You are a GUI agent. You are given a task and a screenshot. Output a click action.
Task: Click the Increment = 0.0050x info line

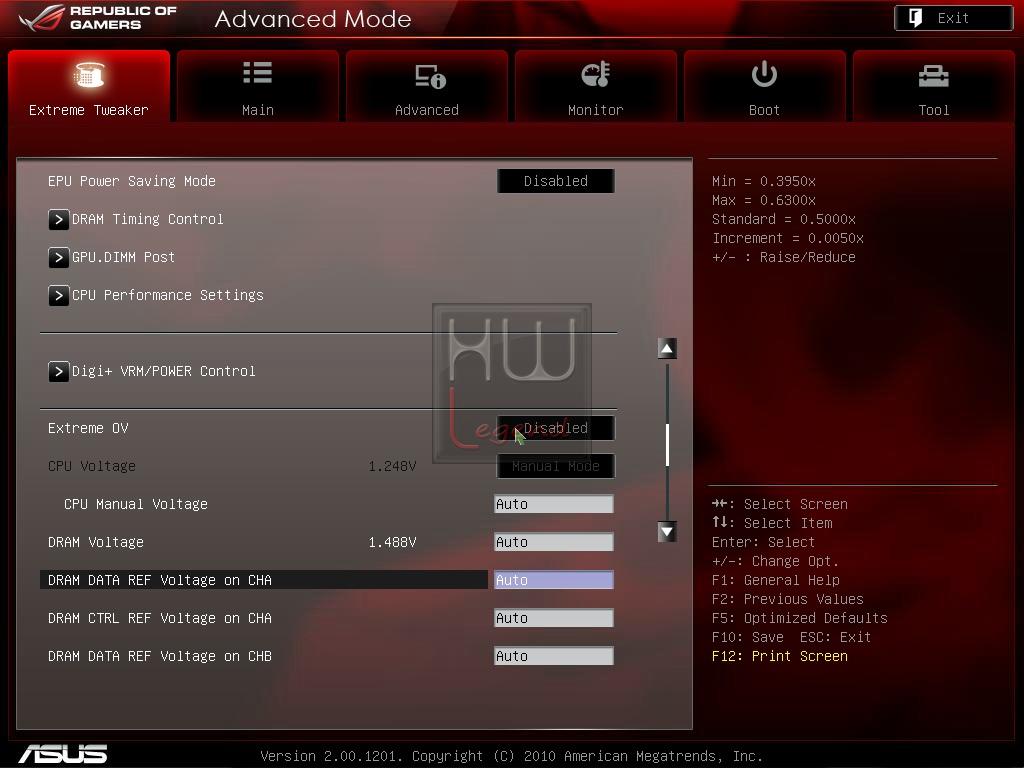tap(788, 238)
